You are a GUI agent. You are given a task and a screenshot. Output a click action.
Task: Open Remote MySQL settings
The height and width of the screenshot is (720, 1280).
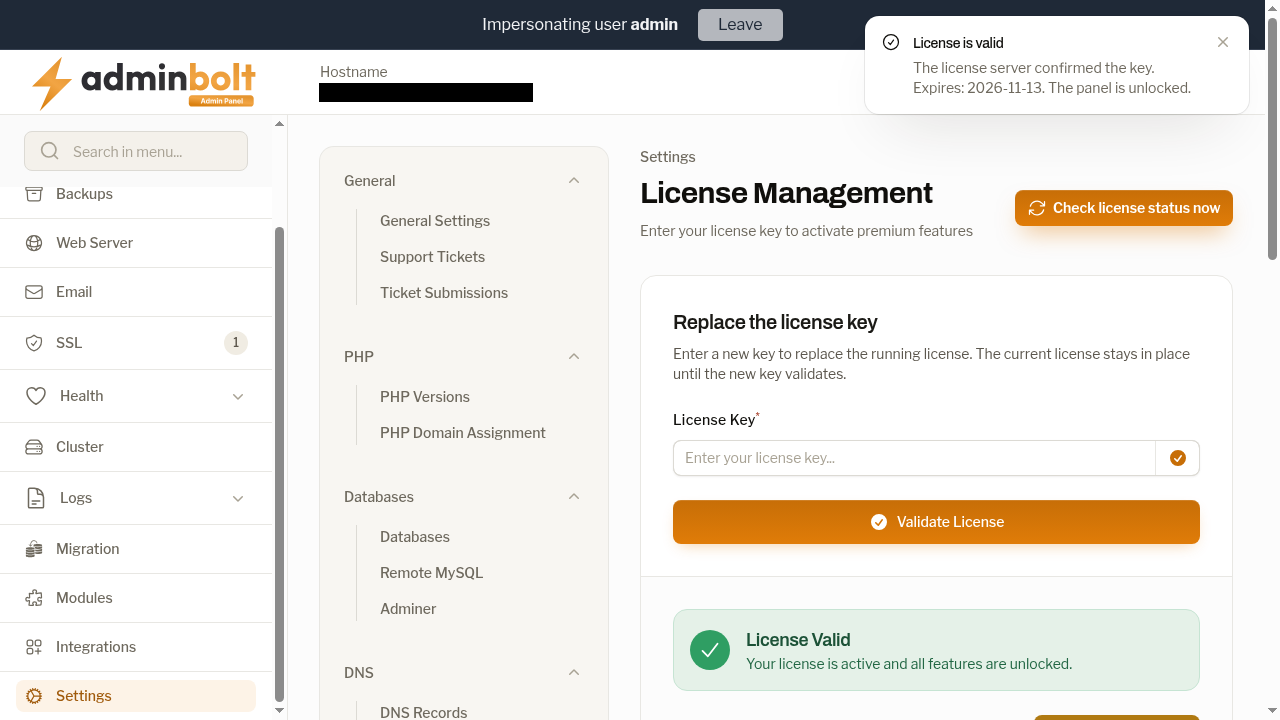click(x=431, y=573)
